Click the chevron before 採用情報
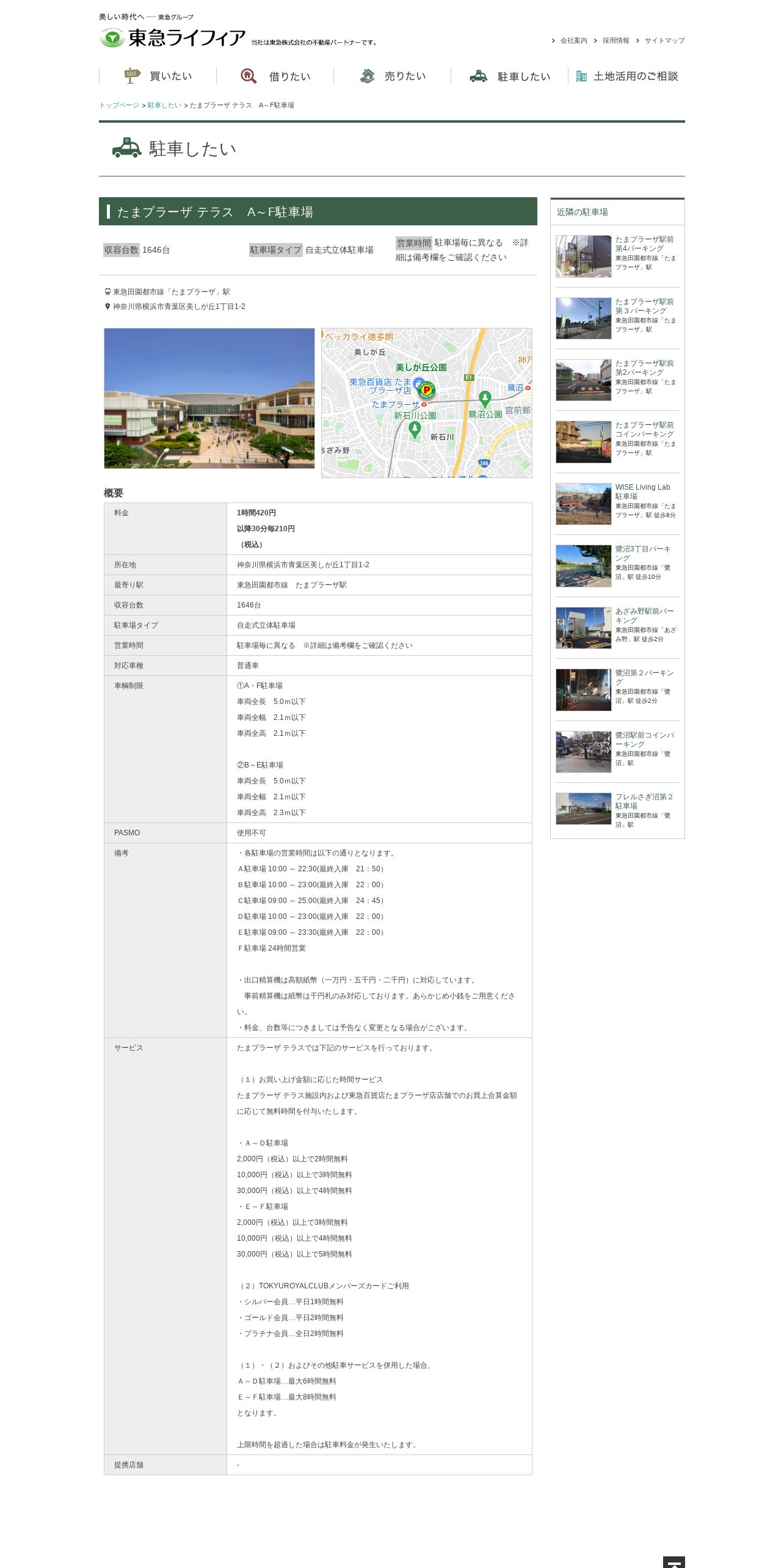The width and height of the screenshot is (784, 1568). pyautogui.click(x=595, y=41)
